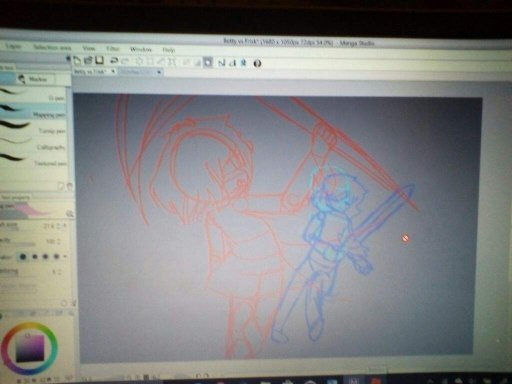Select the second anti-aliasing dot option
Screen dimensions: 512x384
coord(35,257)
